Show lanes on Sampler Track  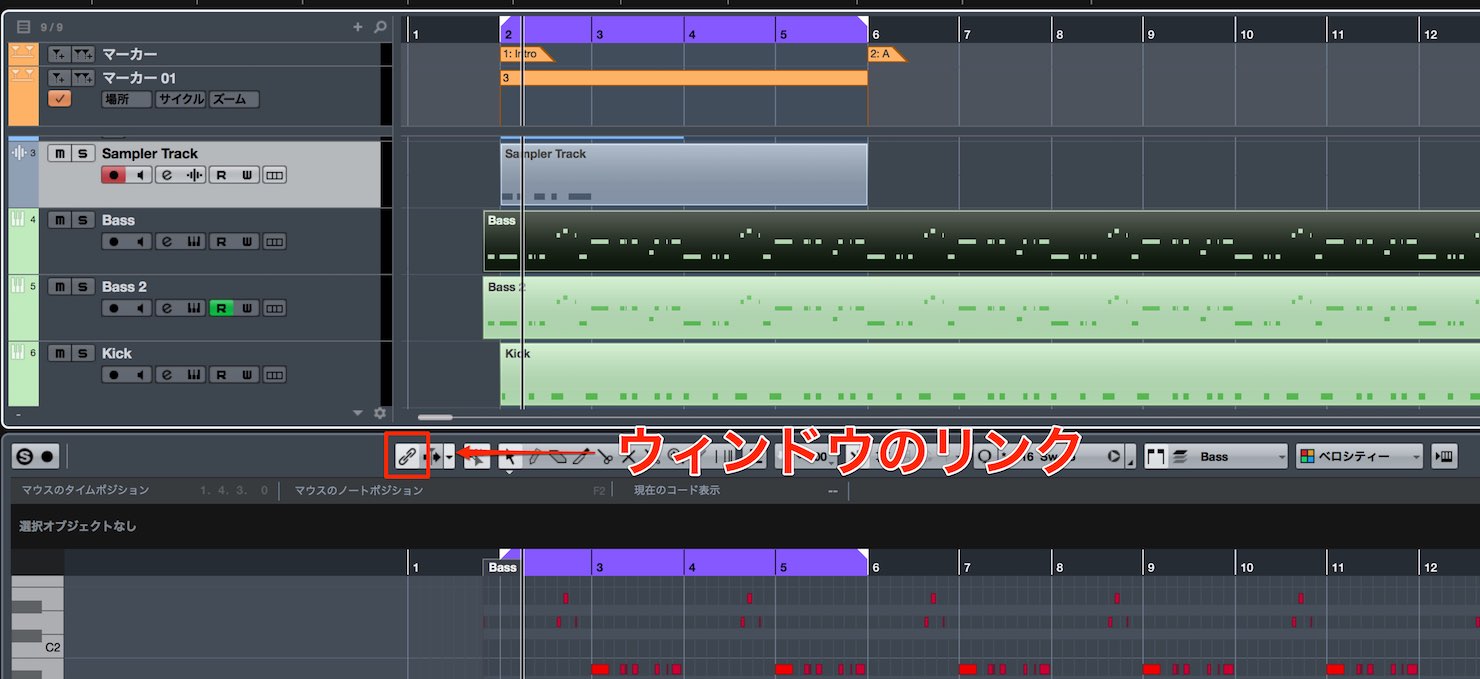pos(274,175)
